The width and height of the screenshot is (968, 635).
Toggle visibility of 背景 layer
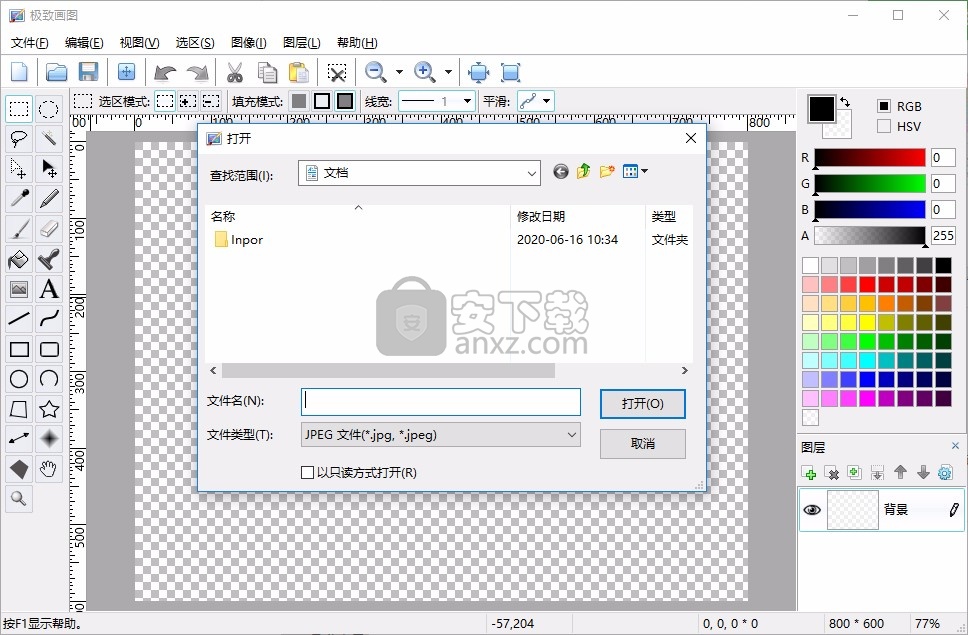812,510
